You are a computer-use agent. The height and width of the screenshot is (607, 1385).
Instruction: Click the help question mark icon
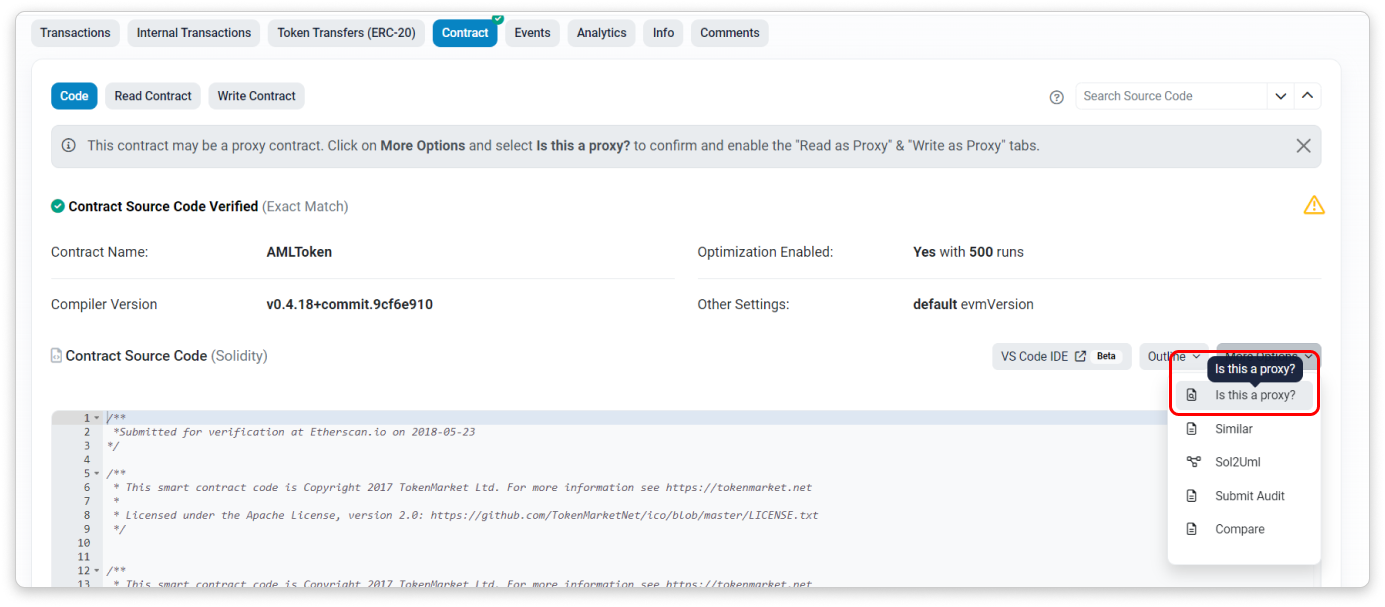1056,97
